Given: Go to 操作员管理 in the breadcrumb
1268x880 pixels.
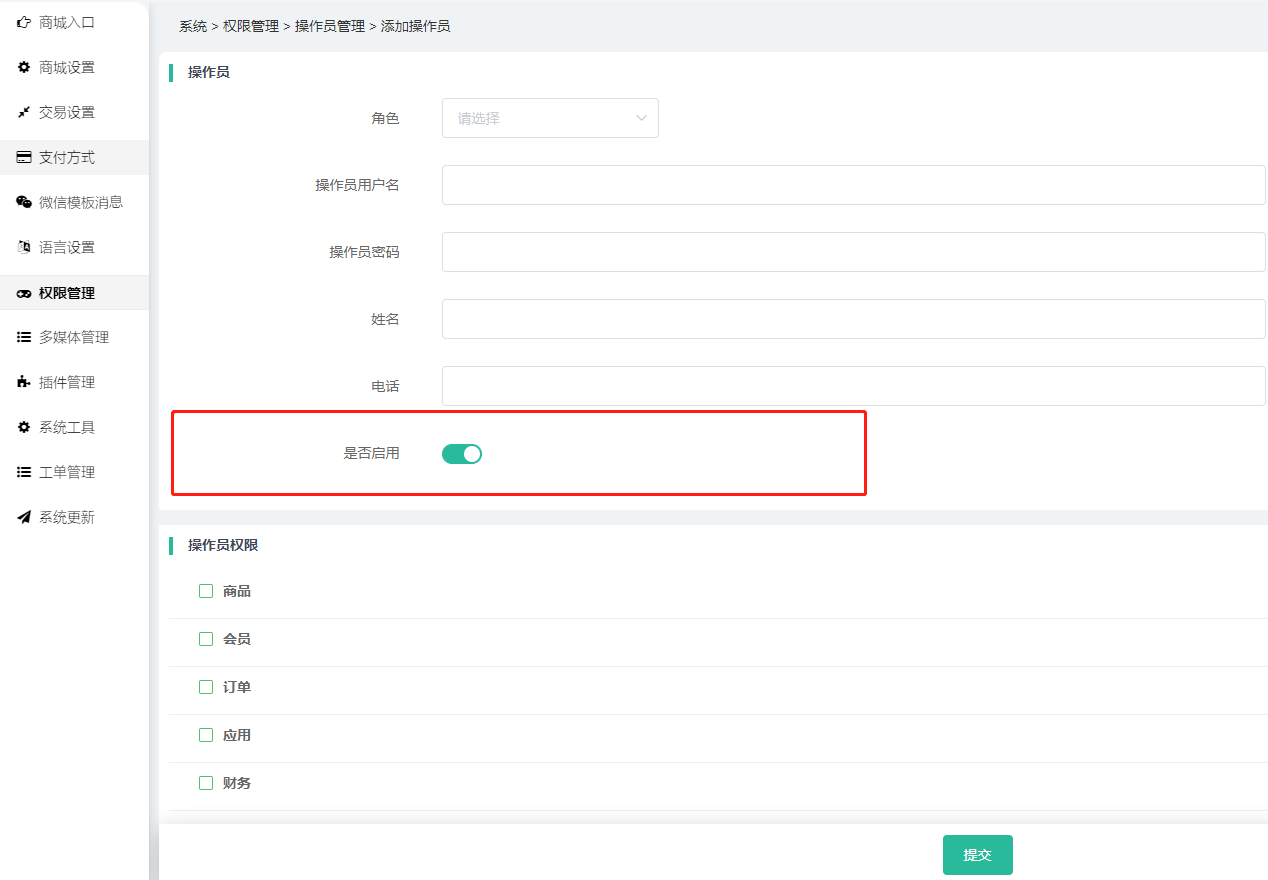Looking at the screenshot, I should (x=329, y=26).
